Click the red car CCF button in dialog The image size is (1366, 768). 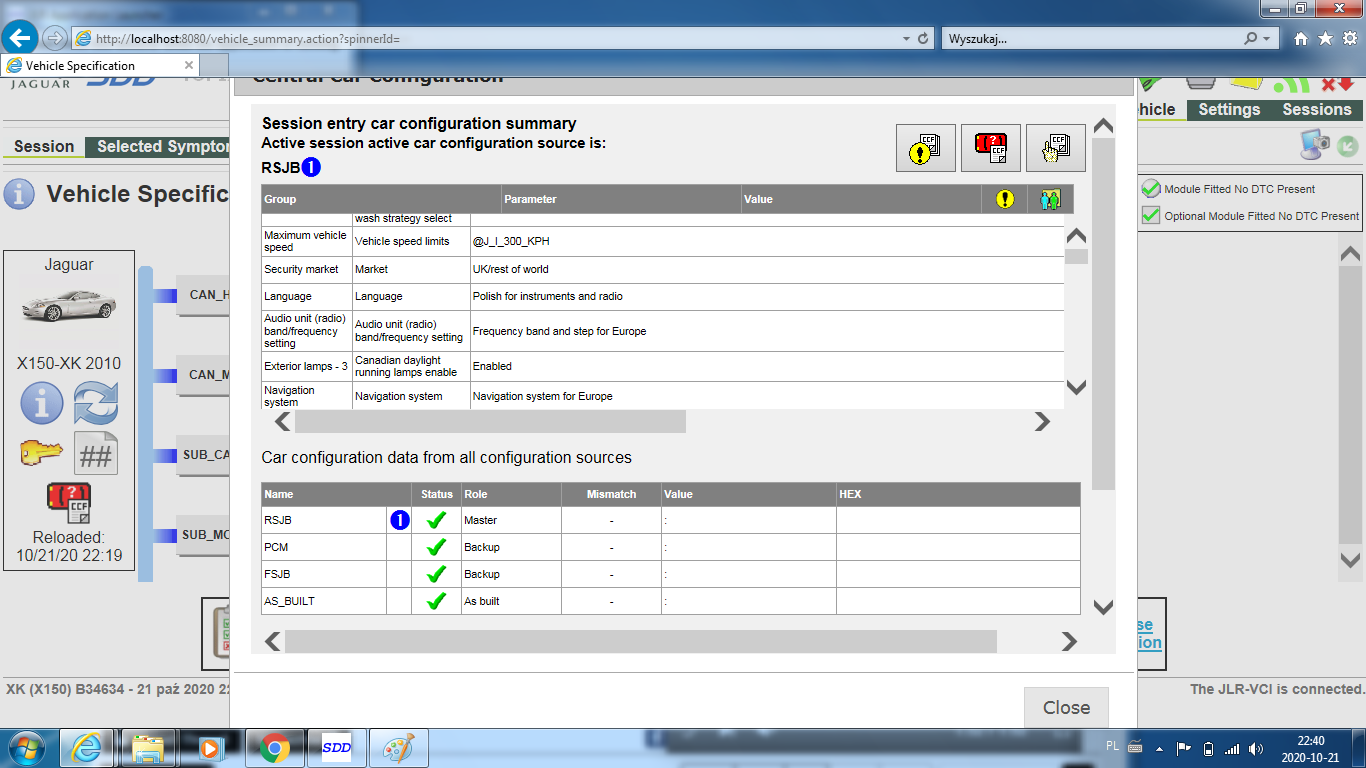pyautogui.click(x=990, y=149)
